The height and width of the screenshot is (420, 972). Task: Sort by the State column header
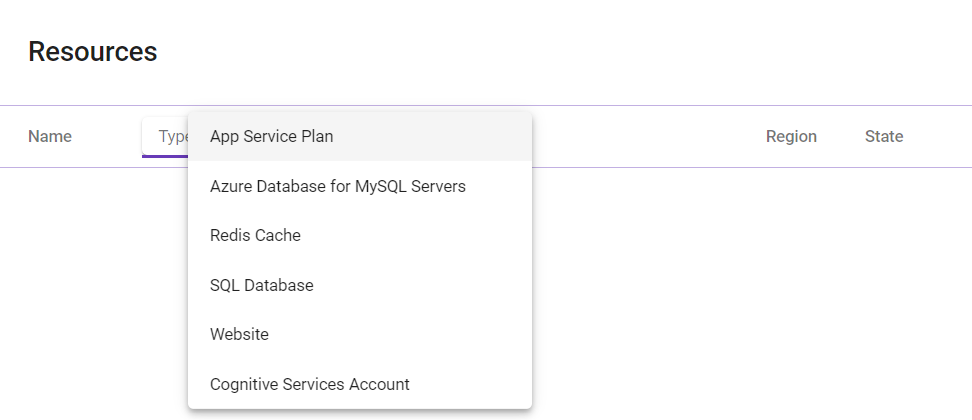(x=884, y=137)
